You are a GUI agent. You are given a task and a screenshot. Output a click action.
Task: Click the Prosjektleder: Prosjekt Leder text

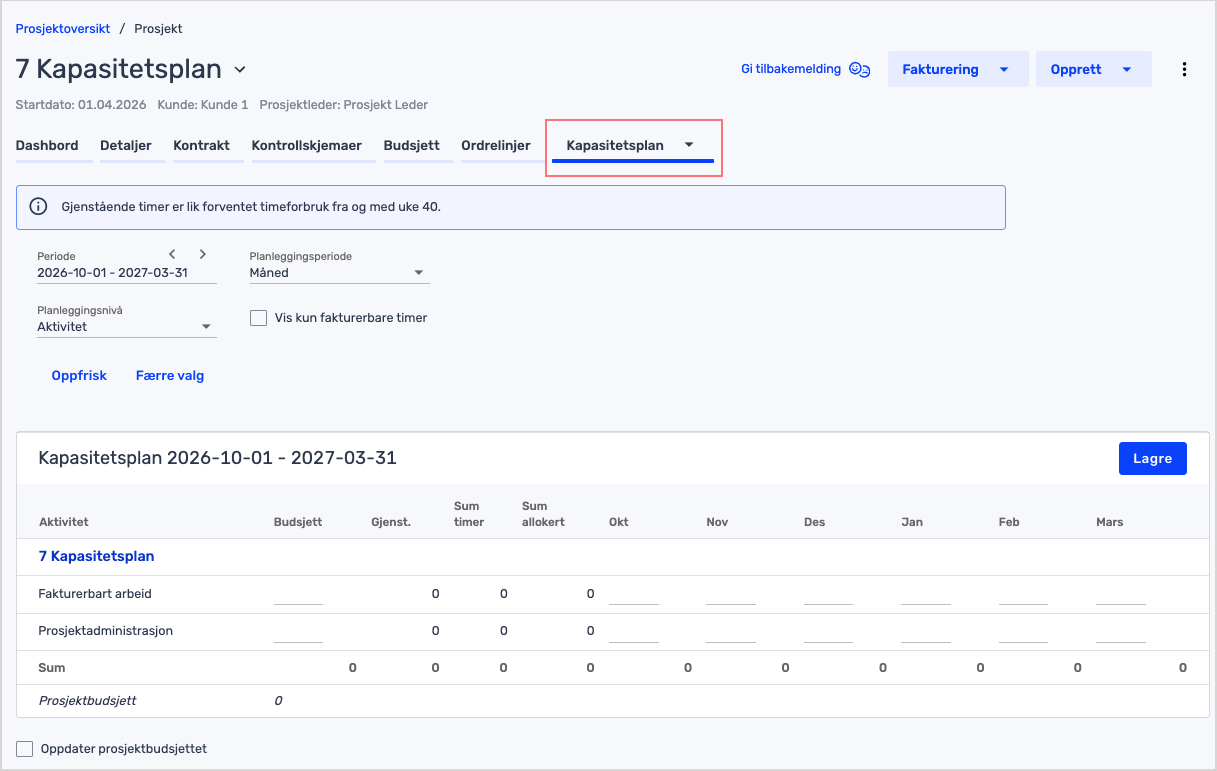[343, 105]
